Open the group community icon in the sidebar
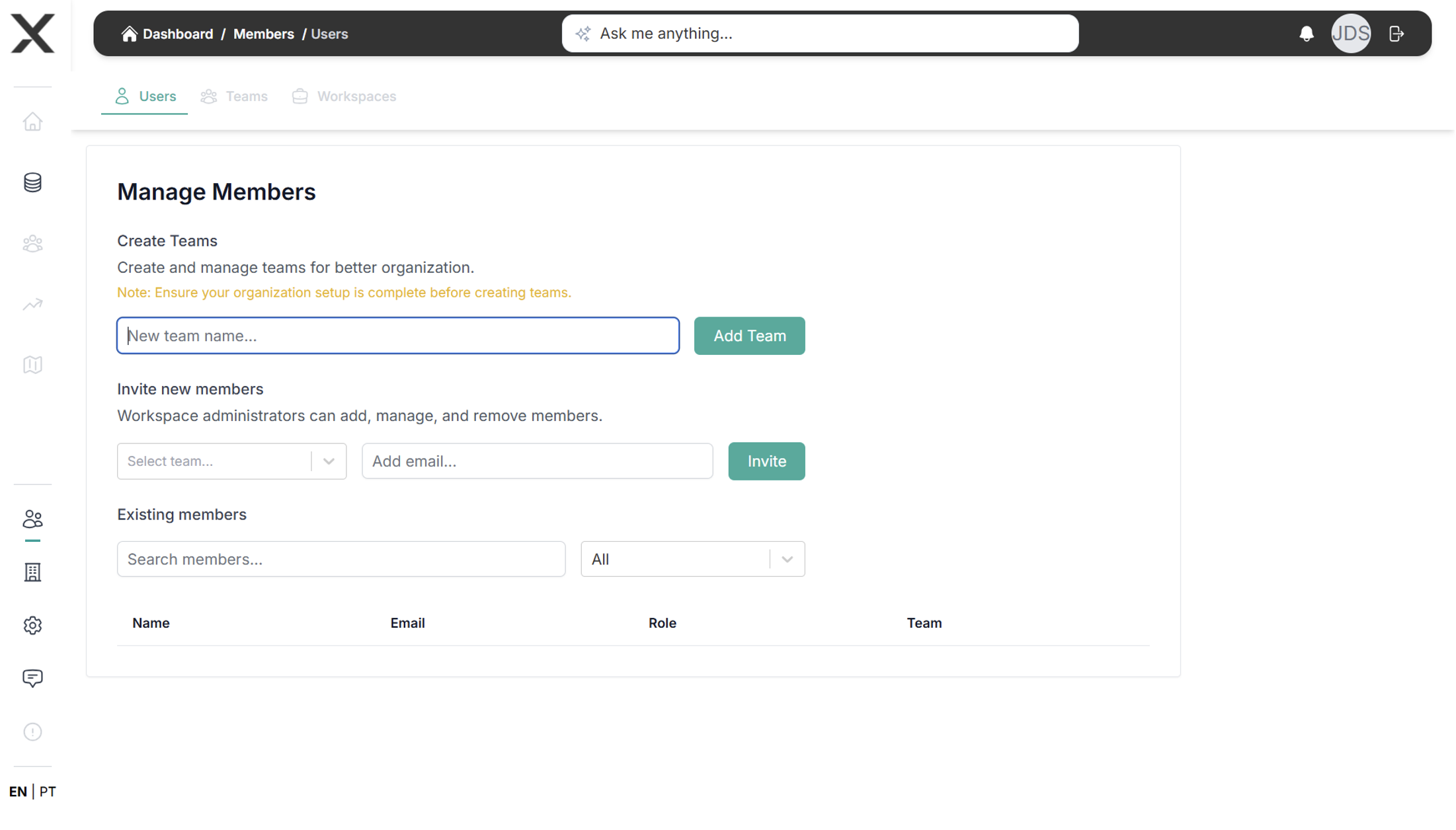The height and width of the screenshot is (830, 1456). (32, 244)
